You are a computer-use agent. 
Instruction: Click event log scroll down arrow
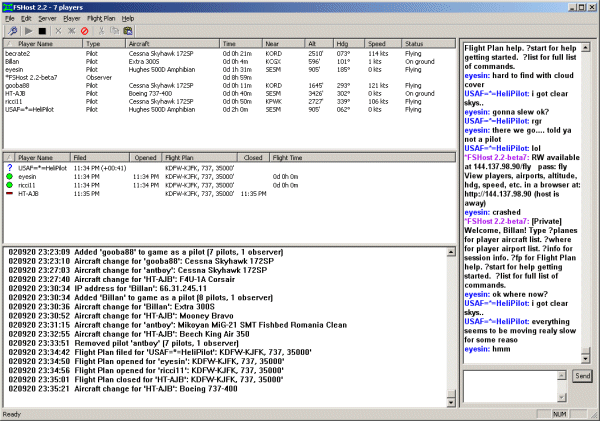coord(451,402)
